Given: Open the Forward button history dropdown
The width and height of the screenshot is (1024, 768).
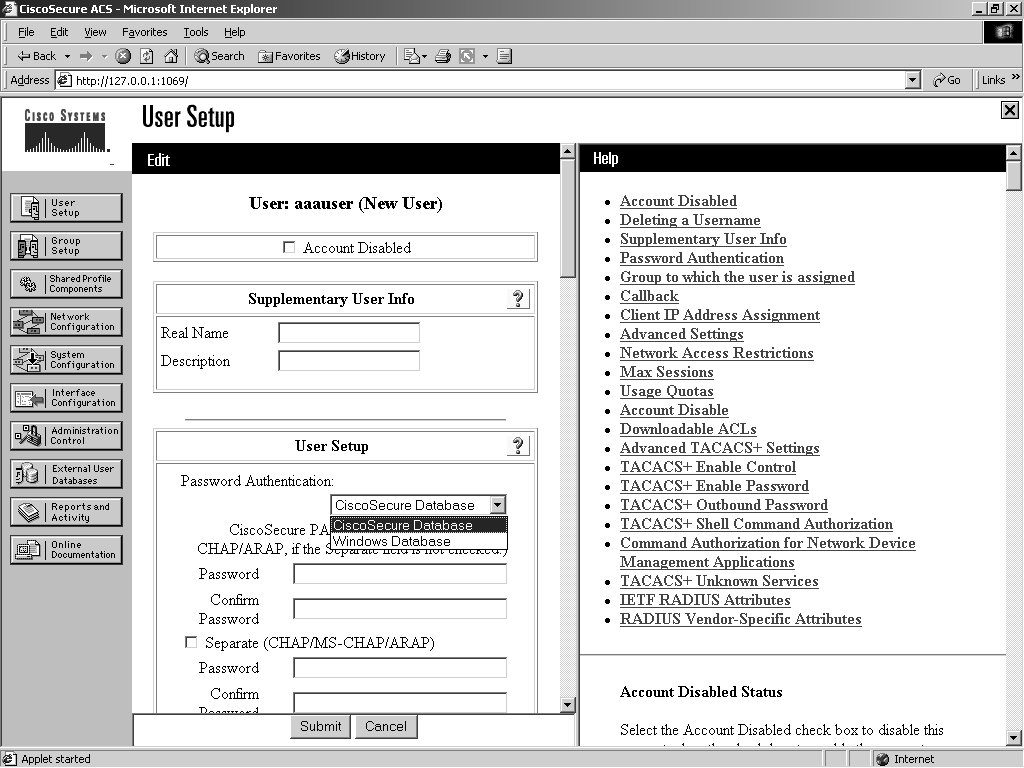Looking at the screenshot, I should [104, 56].
